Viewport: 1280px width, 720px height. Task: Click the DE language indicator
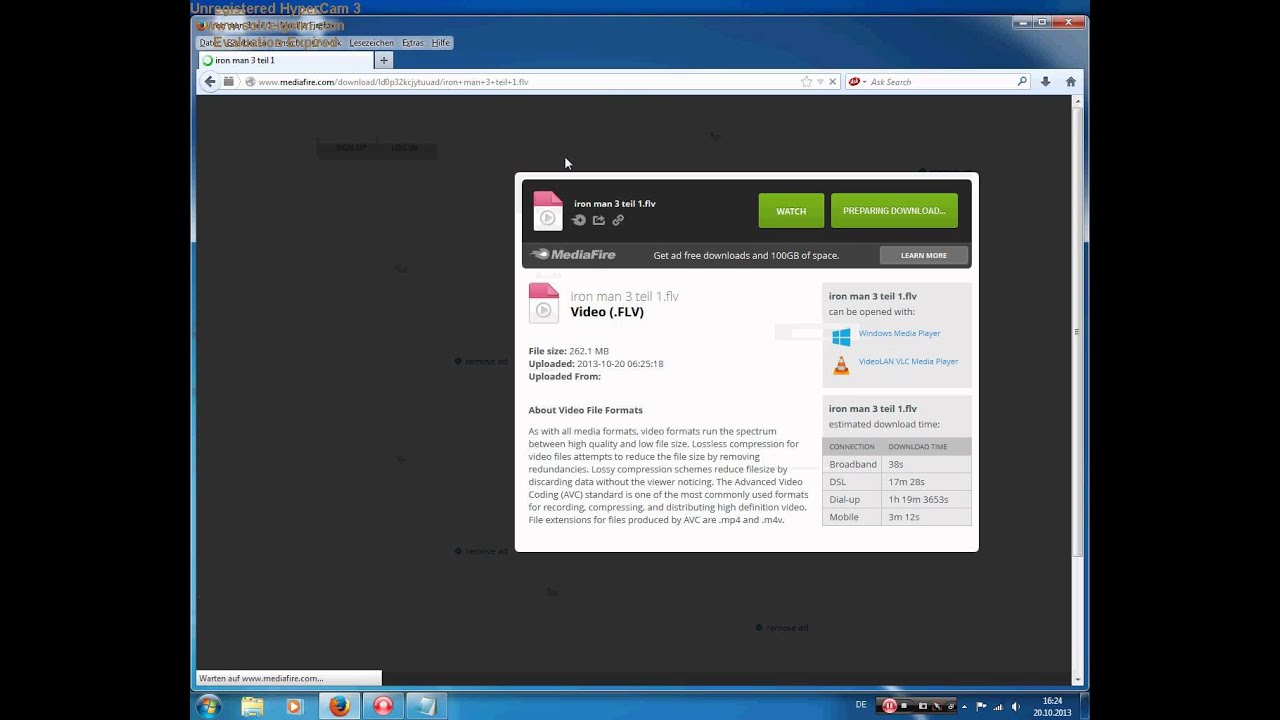(861, 705)
